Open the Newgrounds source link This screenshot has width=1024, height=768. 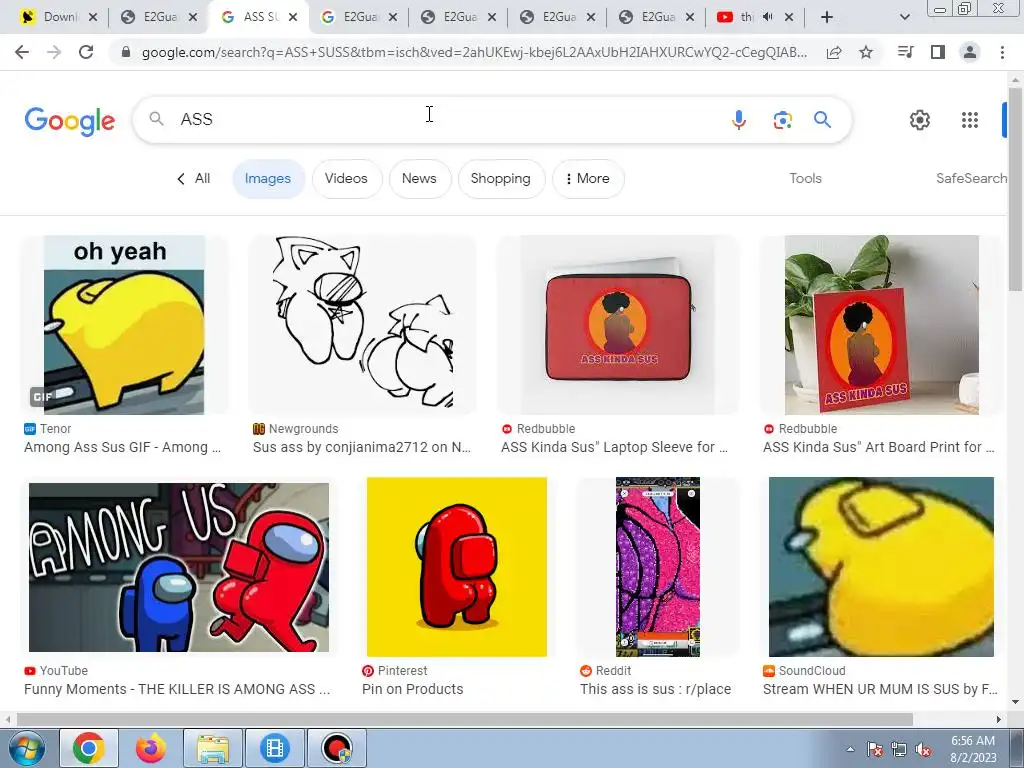pos(296,428)
